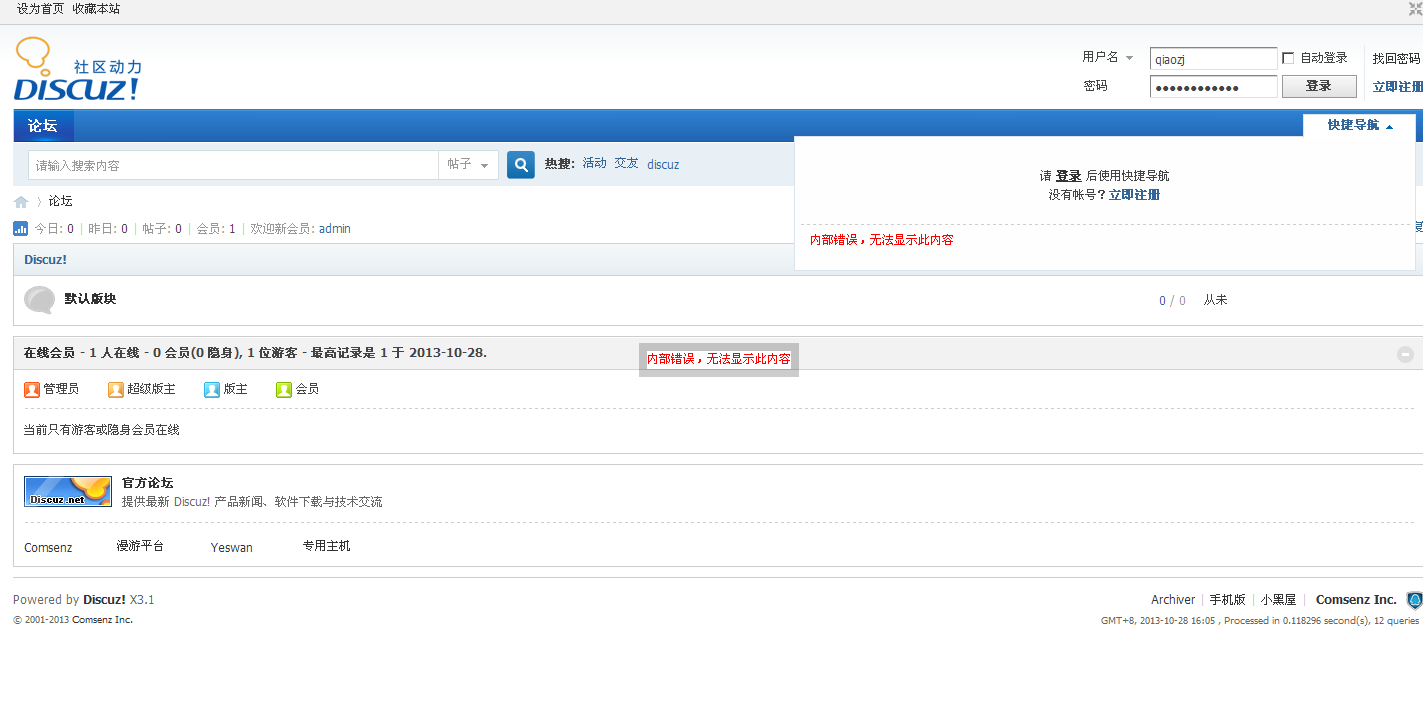This screenshot has width=1423, height=721.
Task: Click 论坛 in the breadcrumb trail
Action: [61, 202]
